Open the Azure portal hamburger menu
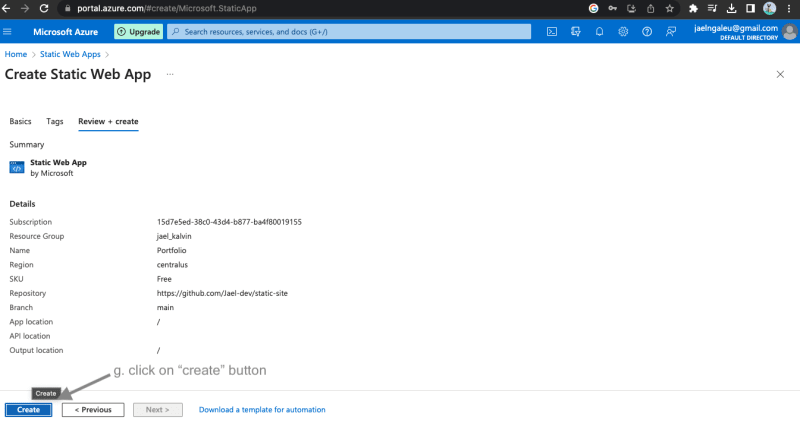 (7, 32)
